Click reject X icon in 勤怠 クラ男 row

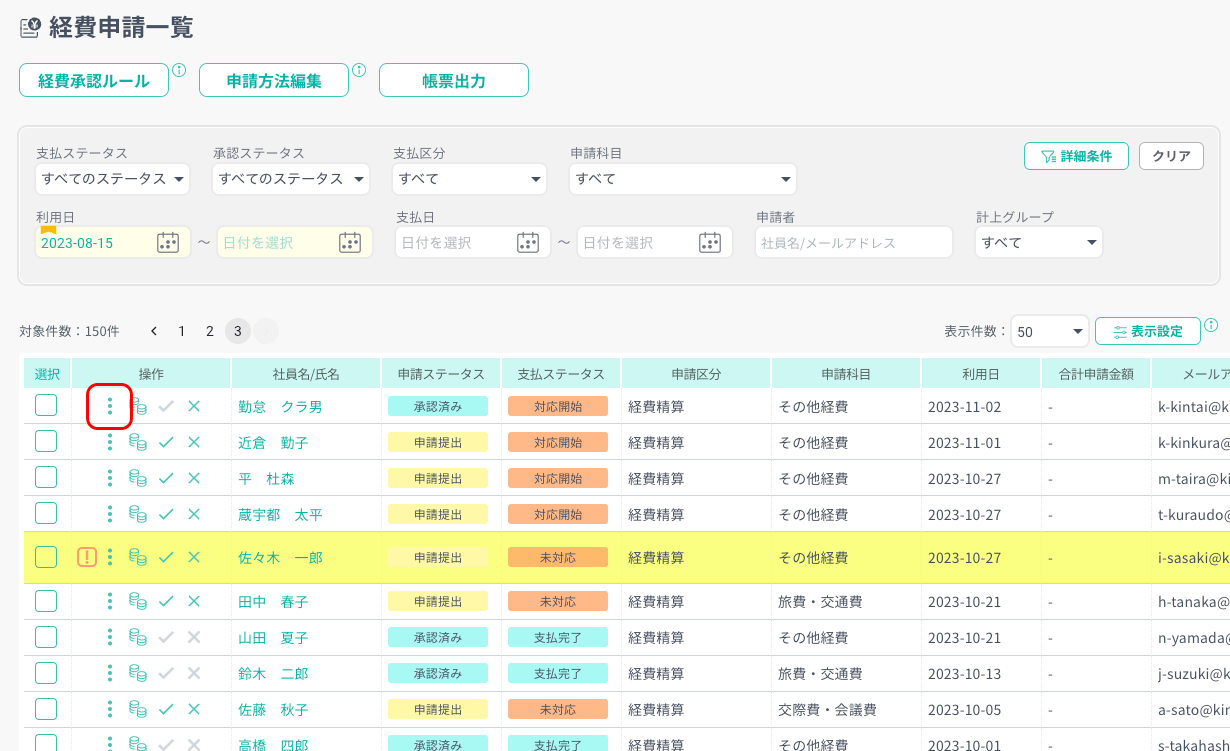click(194, 406)
